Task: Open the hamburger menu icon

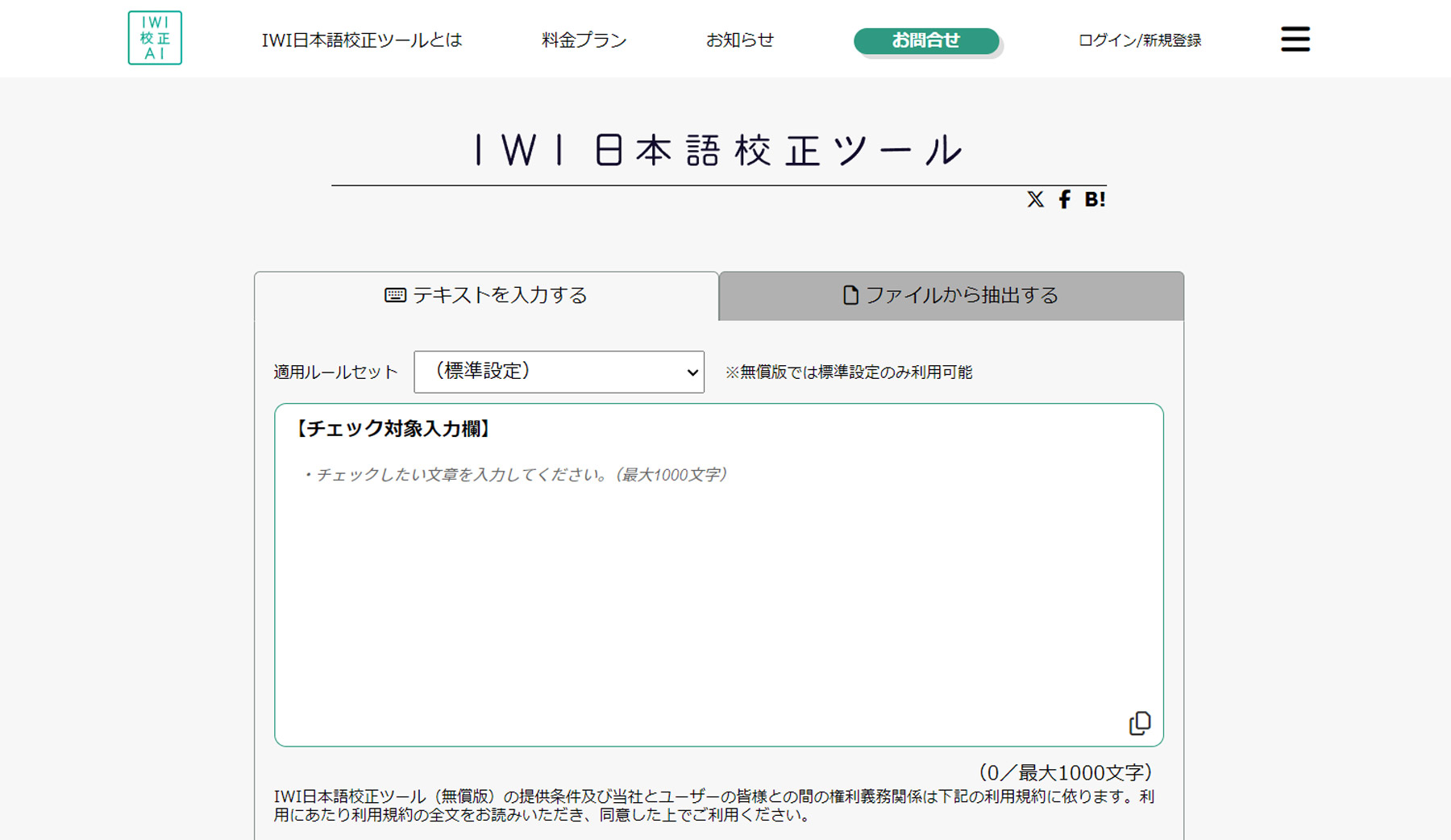Action: coord(1295,39)
